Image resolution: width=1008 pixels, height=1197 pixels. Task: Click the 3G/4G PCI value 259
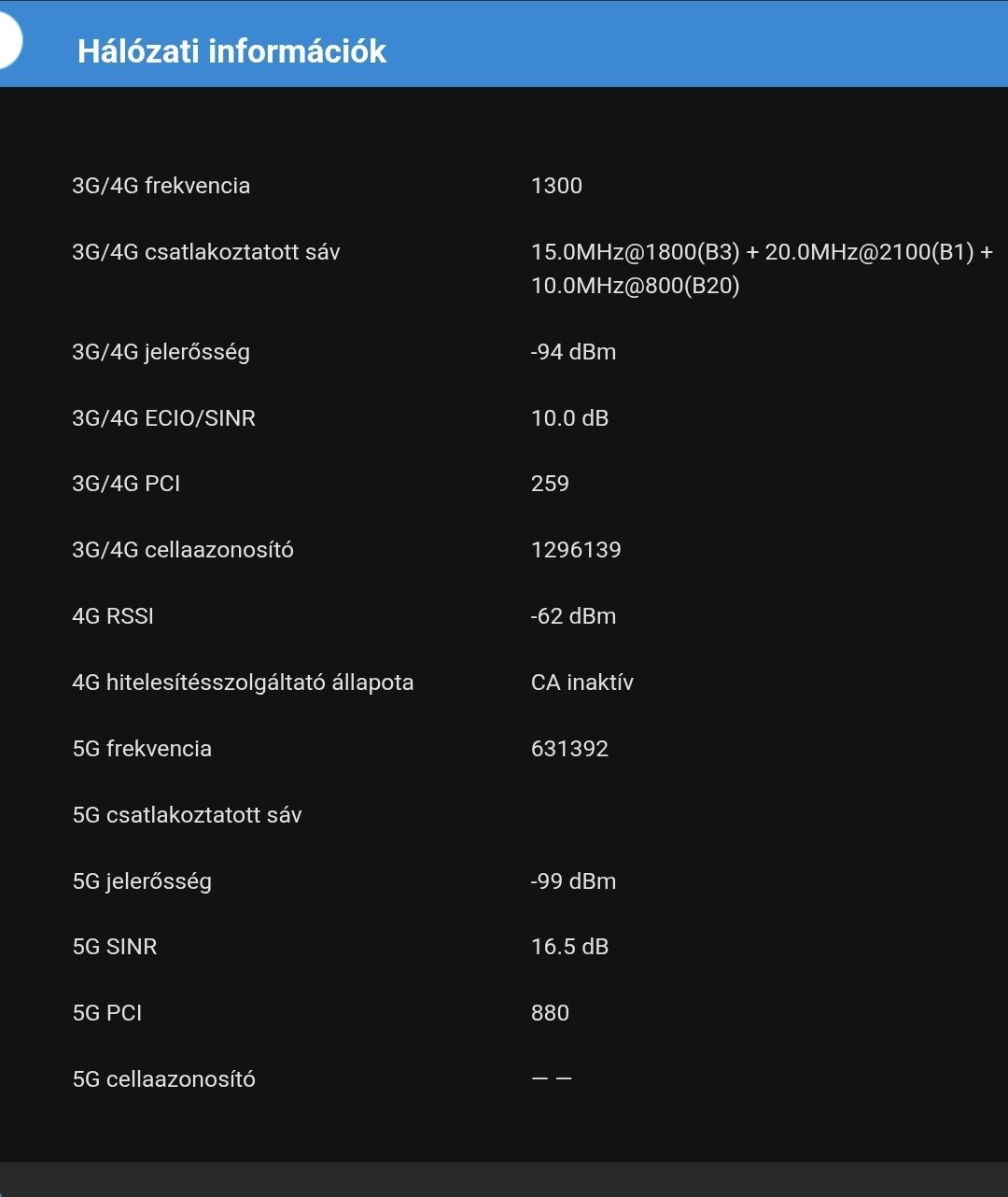[550, 484]
